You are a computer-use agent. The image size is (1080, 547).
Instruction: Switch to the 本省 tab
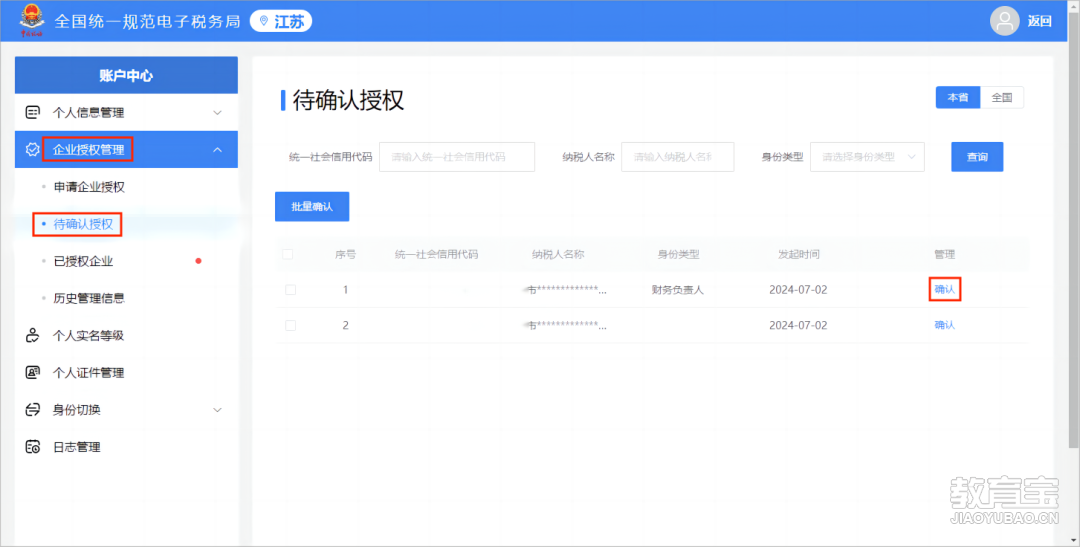958,98
